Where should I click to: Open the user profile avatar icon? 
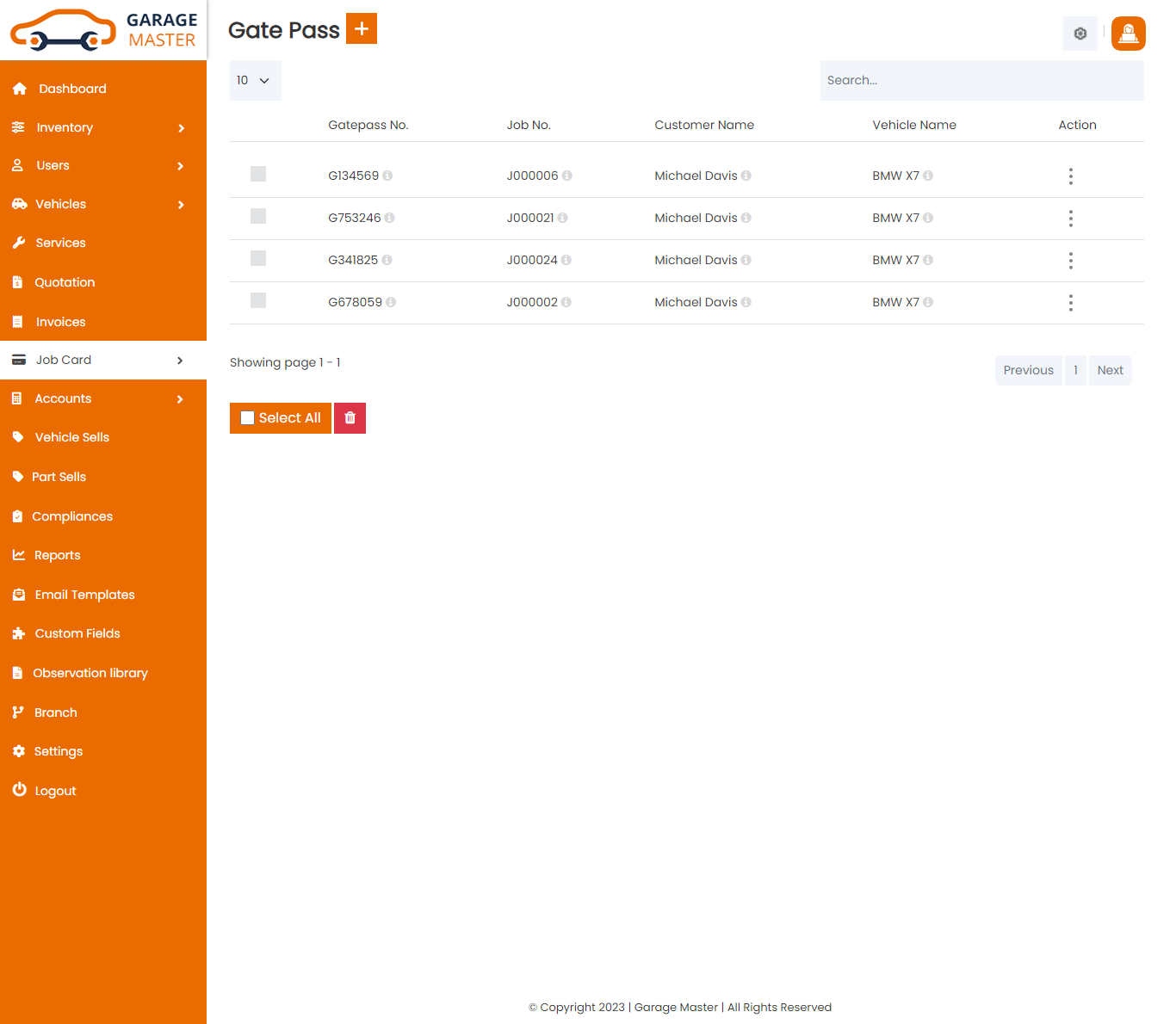[1128, 34]
